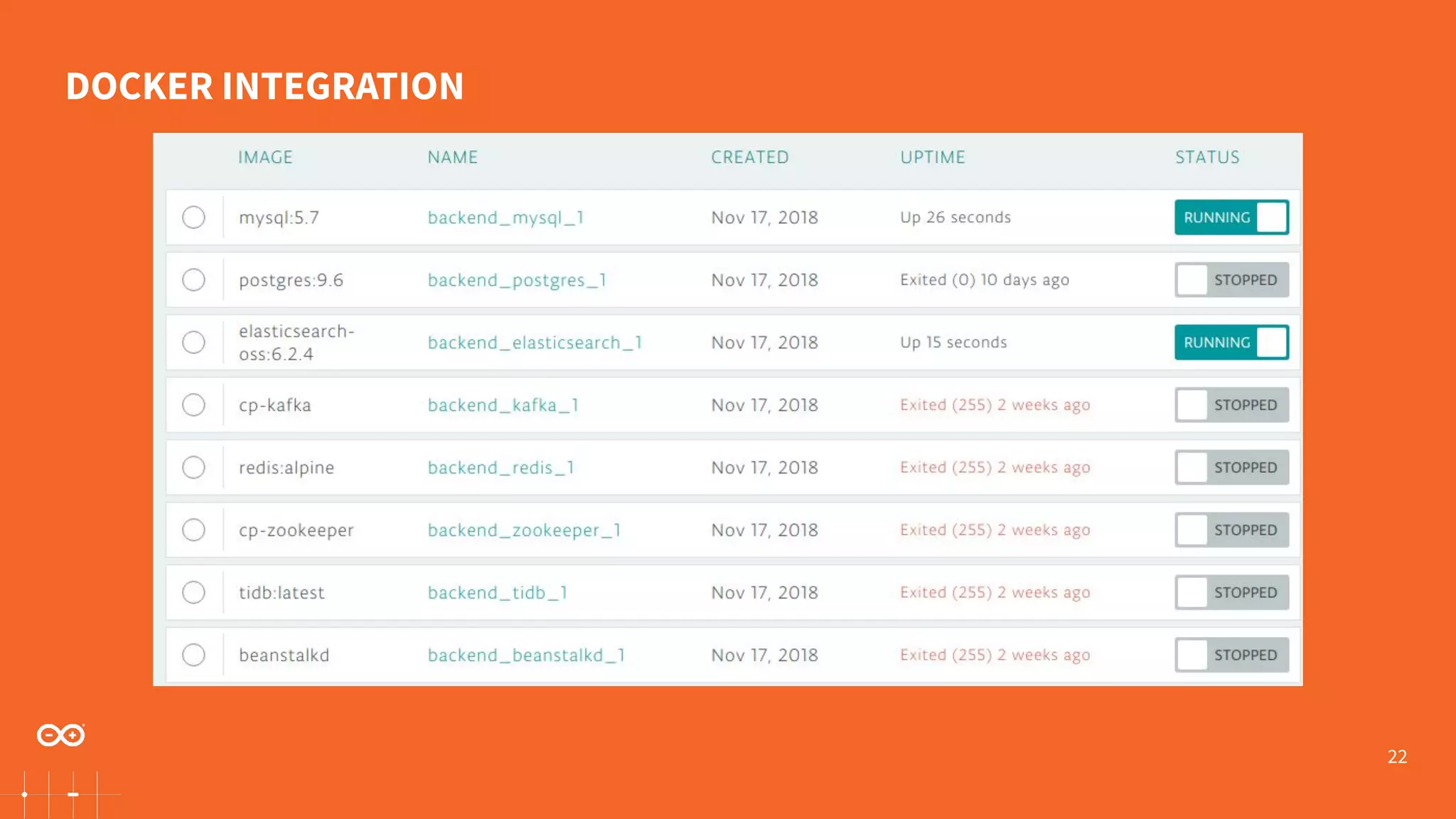Open the backend_postgres_1 container link
The height and width of the screenshot is (819, 1456).
(x=517, y=281)
